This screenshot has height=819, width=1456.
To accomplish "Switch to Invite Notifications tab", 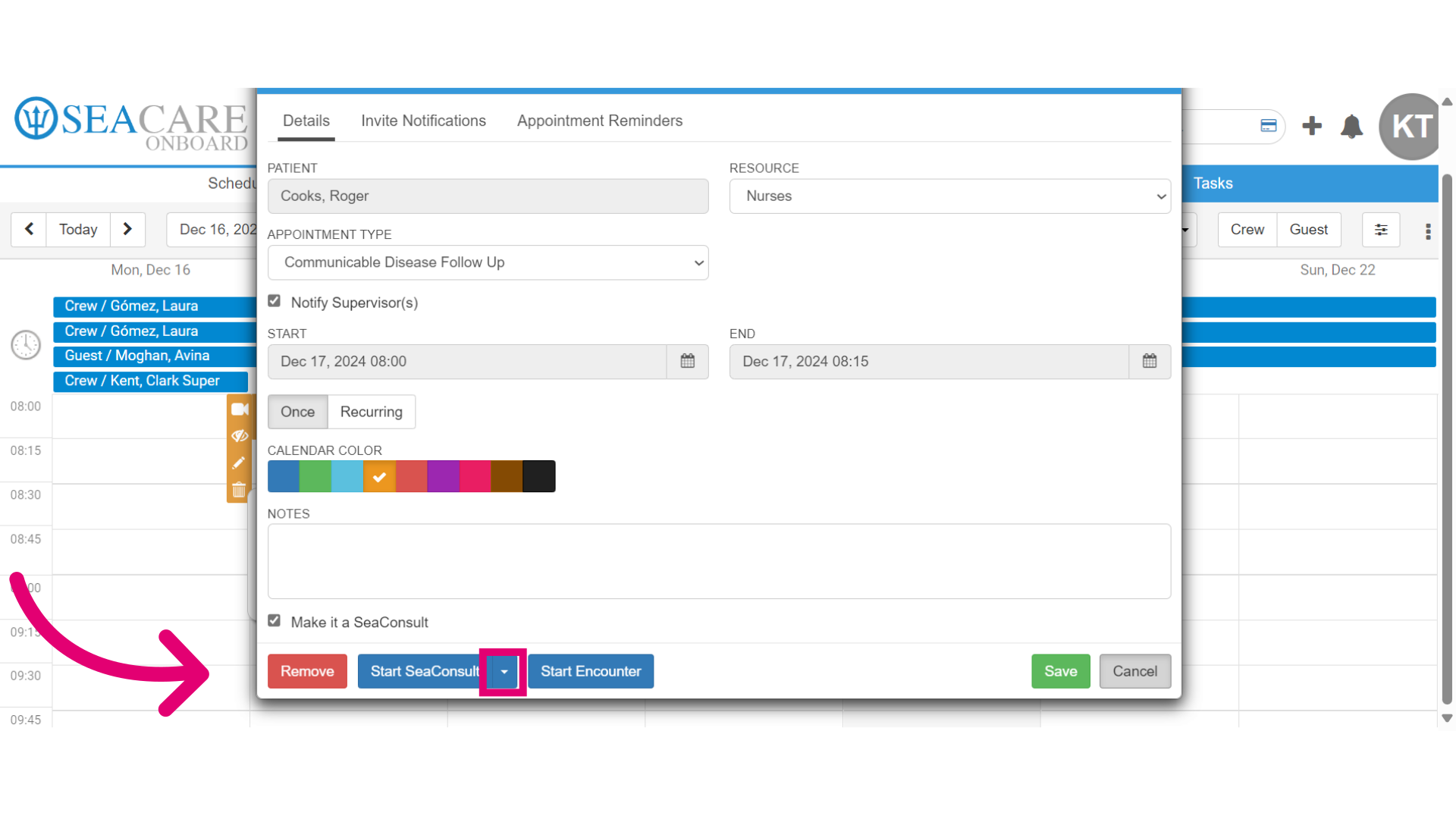I will point(423,121).
